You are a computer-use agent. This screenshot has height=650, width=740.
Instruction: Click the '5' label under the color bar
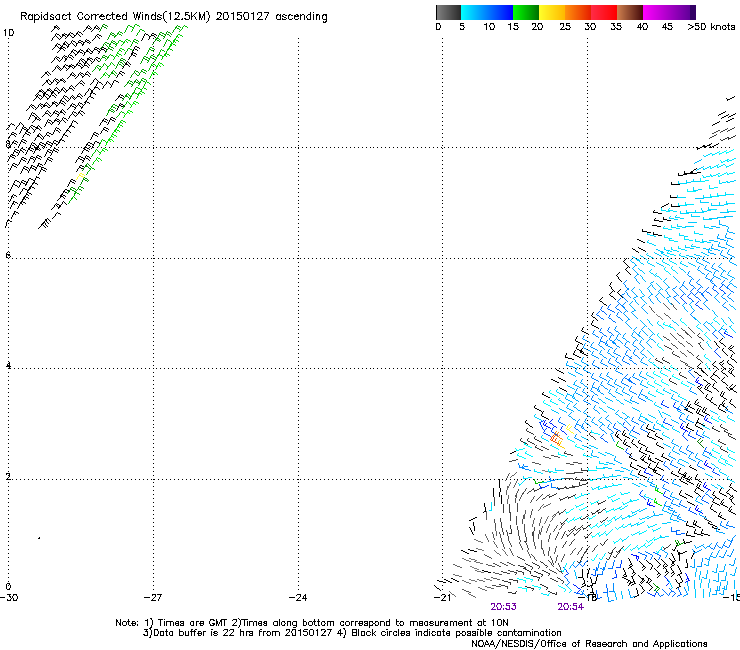(x=462, y=27)
